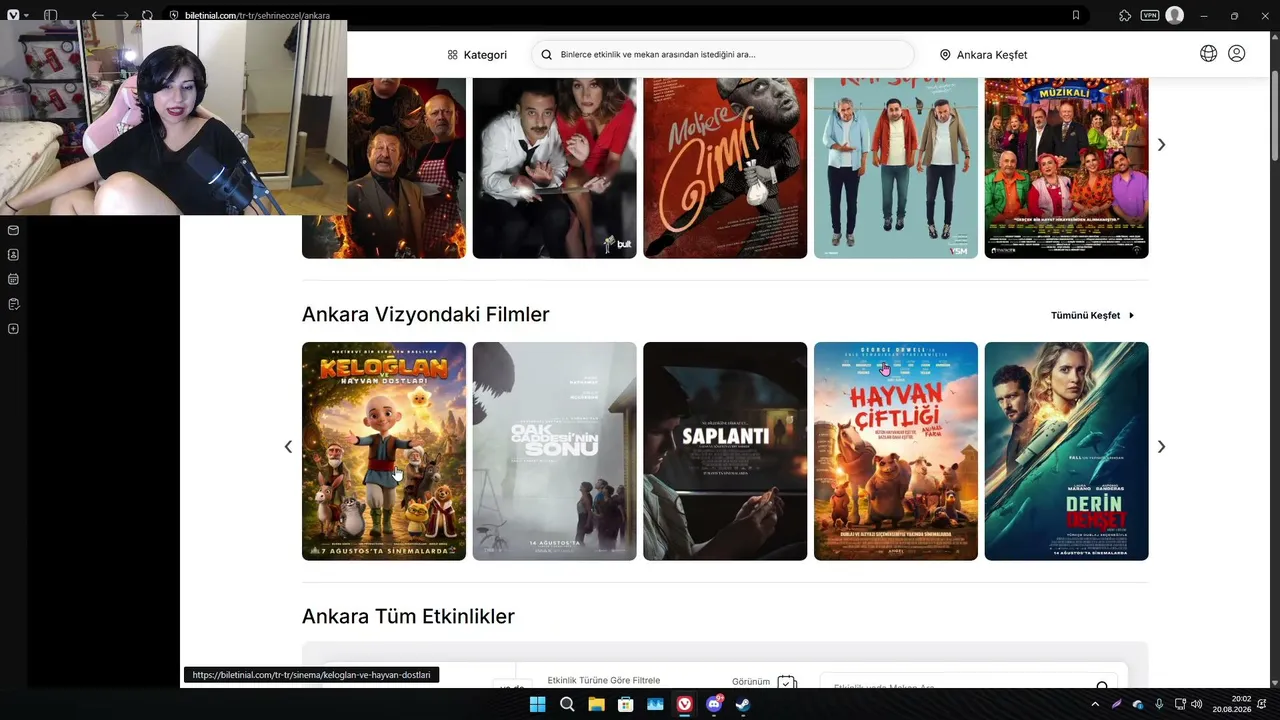Screen dimensions: 1280x720
Task: Open the volume control in system tray
Action: (x=1197, y=705)
